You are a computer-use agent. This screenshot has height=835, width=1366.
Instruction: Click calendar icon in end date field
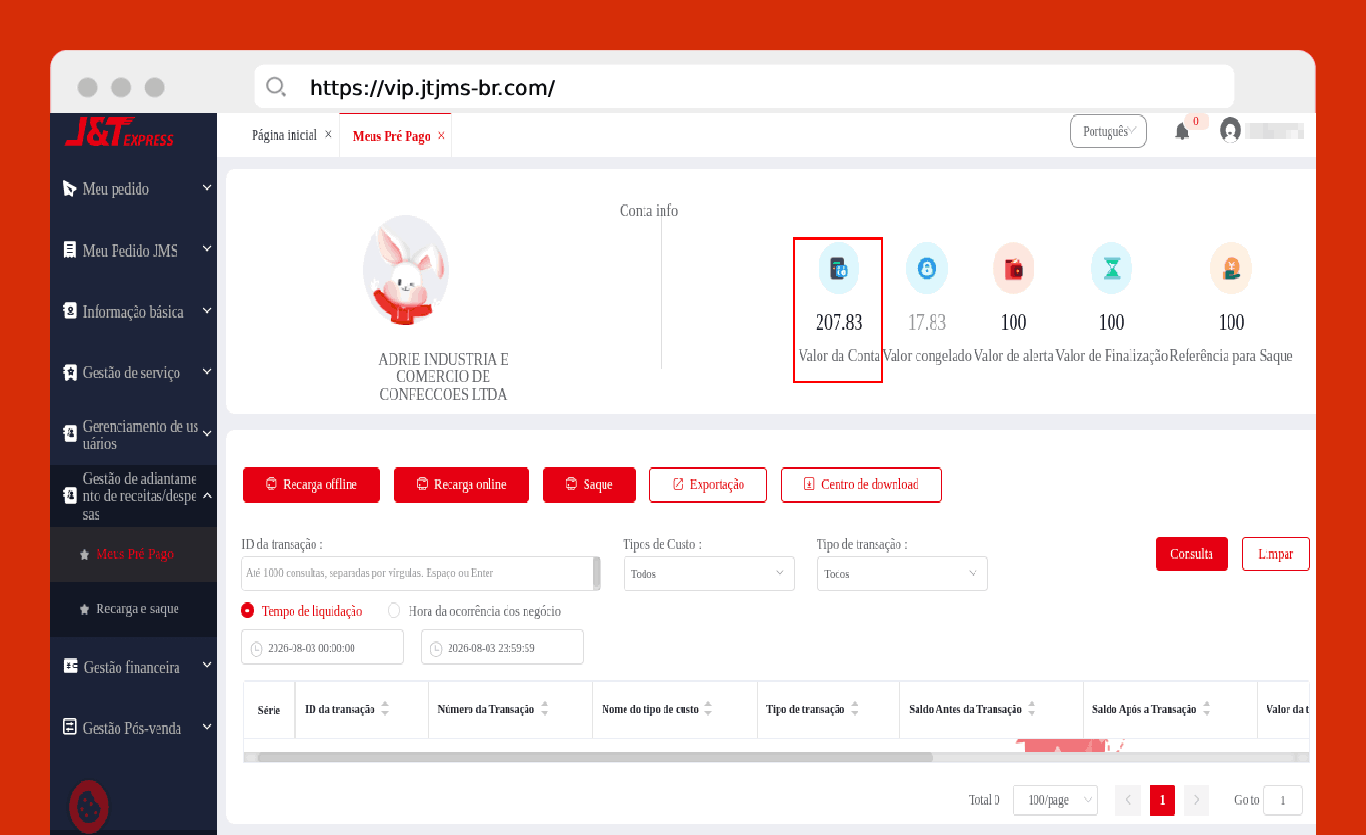point(435,648)
